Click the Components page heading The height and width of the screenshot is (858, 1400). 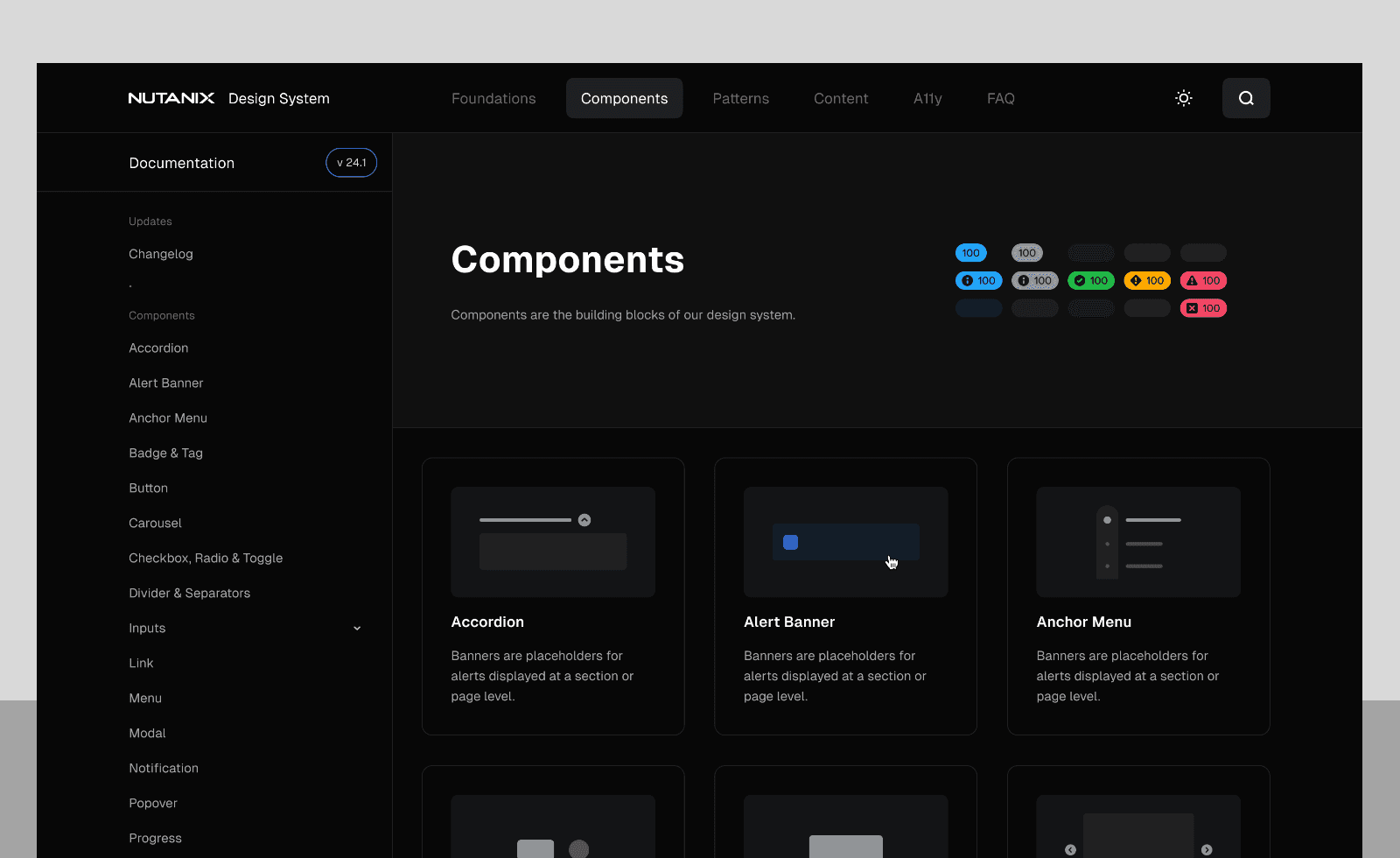pyautogui.click(x=568, y=259)
